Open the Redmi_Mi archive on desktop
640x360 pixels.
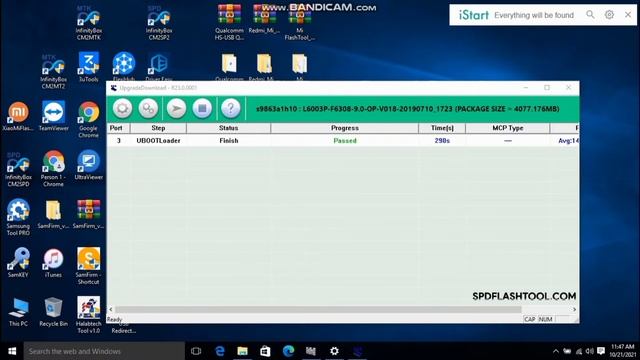pyautogui.click(x=264, y=20)
